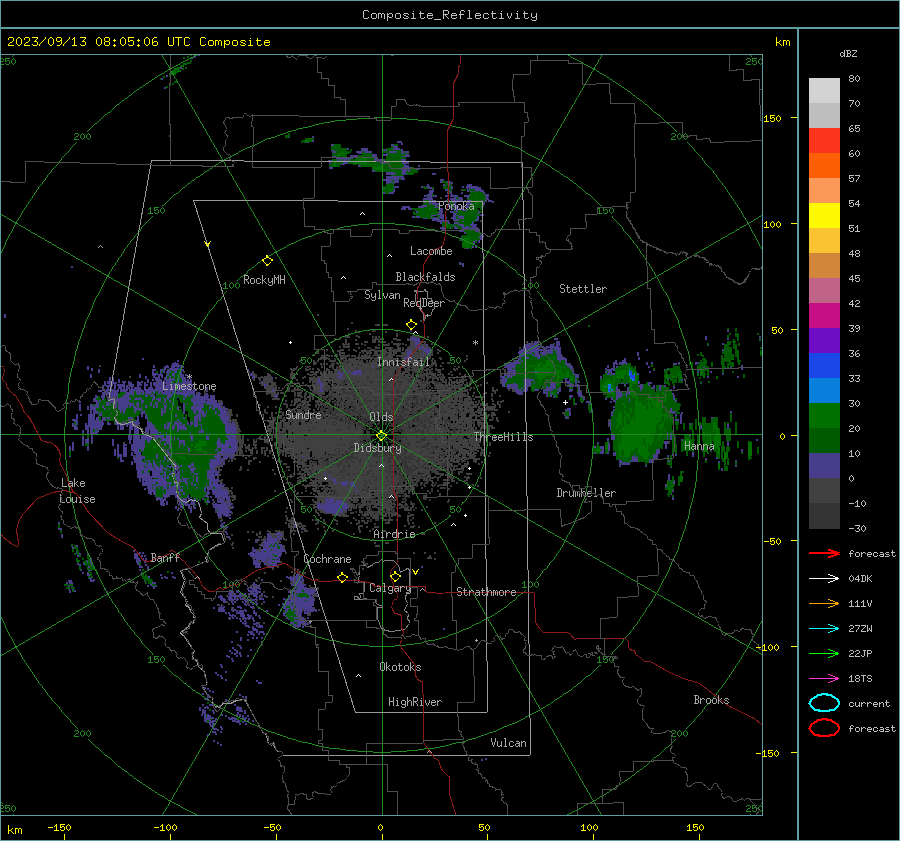Click the red forecast arrow in legend
Image resolution: width=900 pixels, height=841 pixels.
point(824,553)
